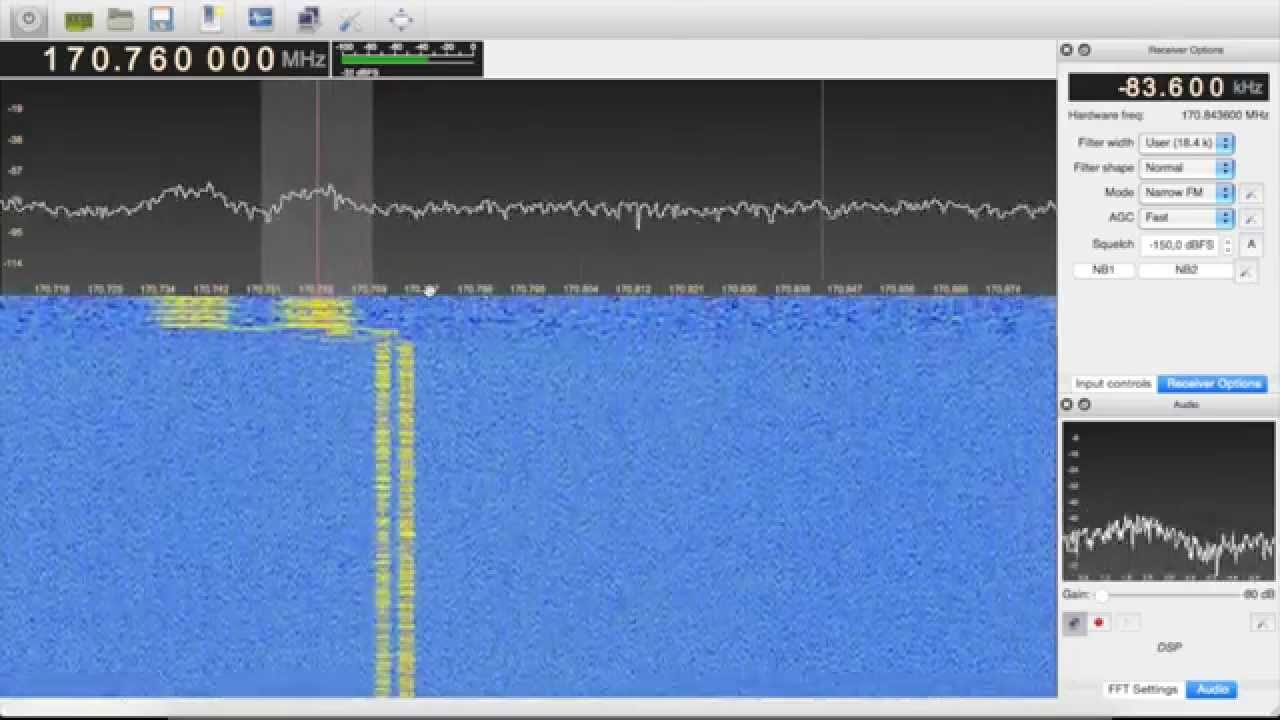Image resolution: width=1280 pixels, height=720 pixels.
Task: Expand the Filter shape dropdown
Action: point(1186,168)
